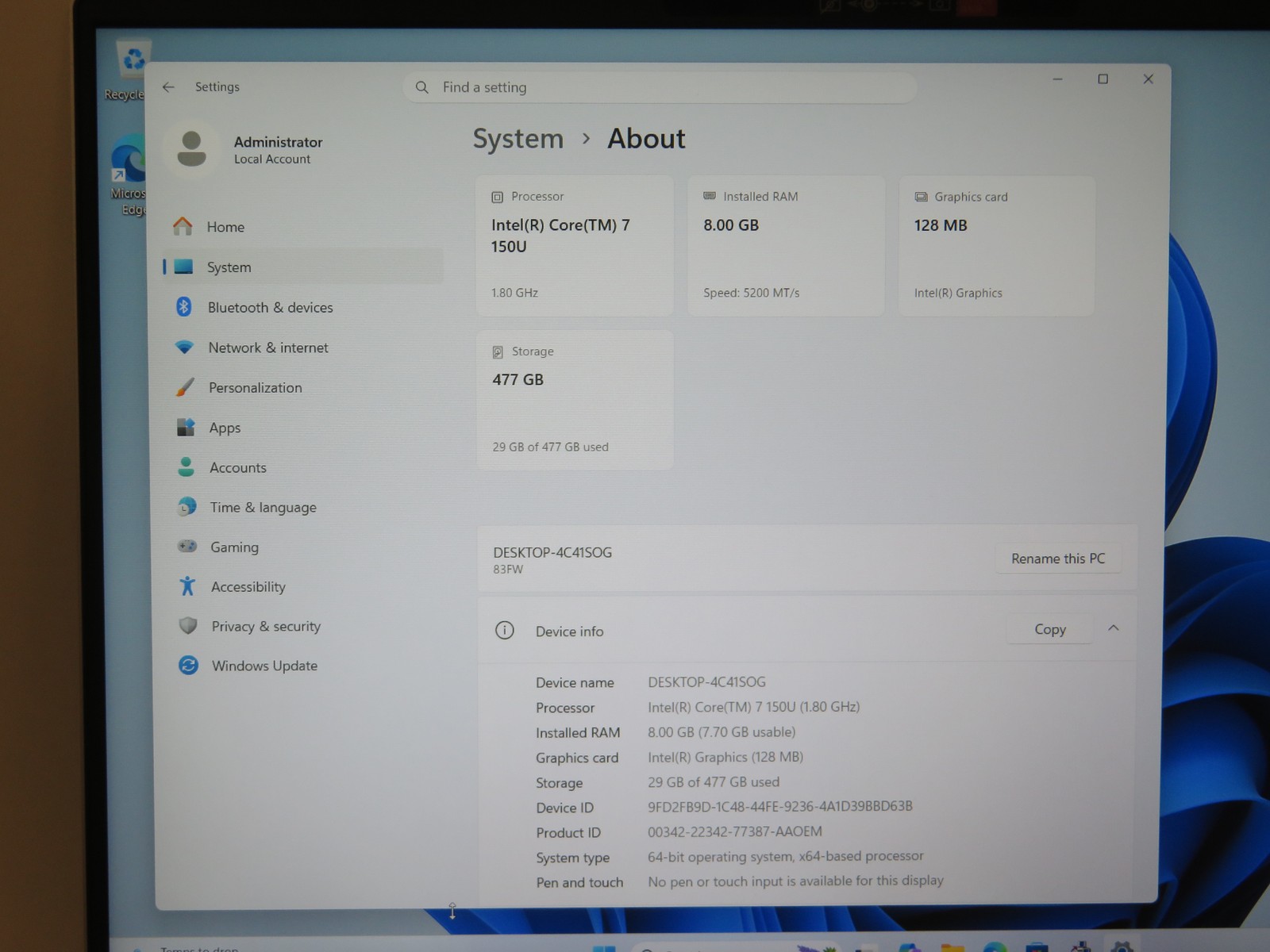Maximize the Settings window
Screen dimensions: 1270x952
[1103, 79]
